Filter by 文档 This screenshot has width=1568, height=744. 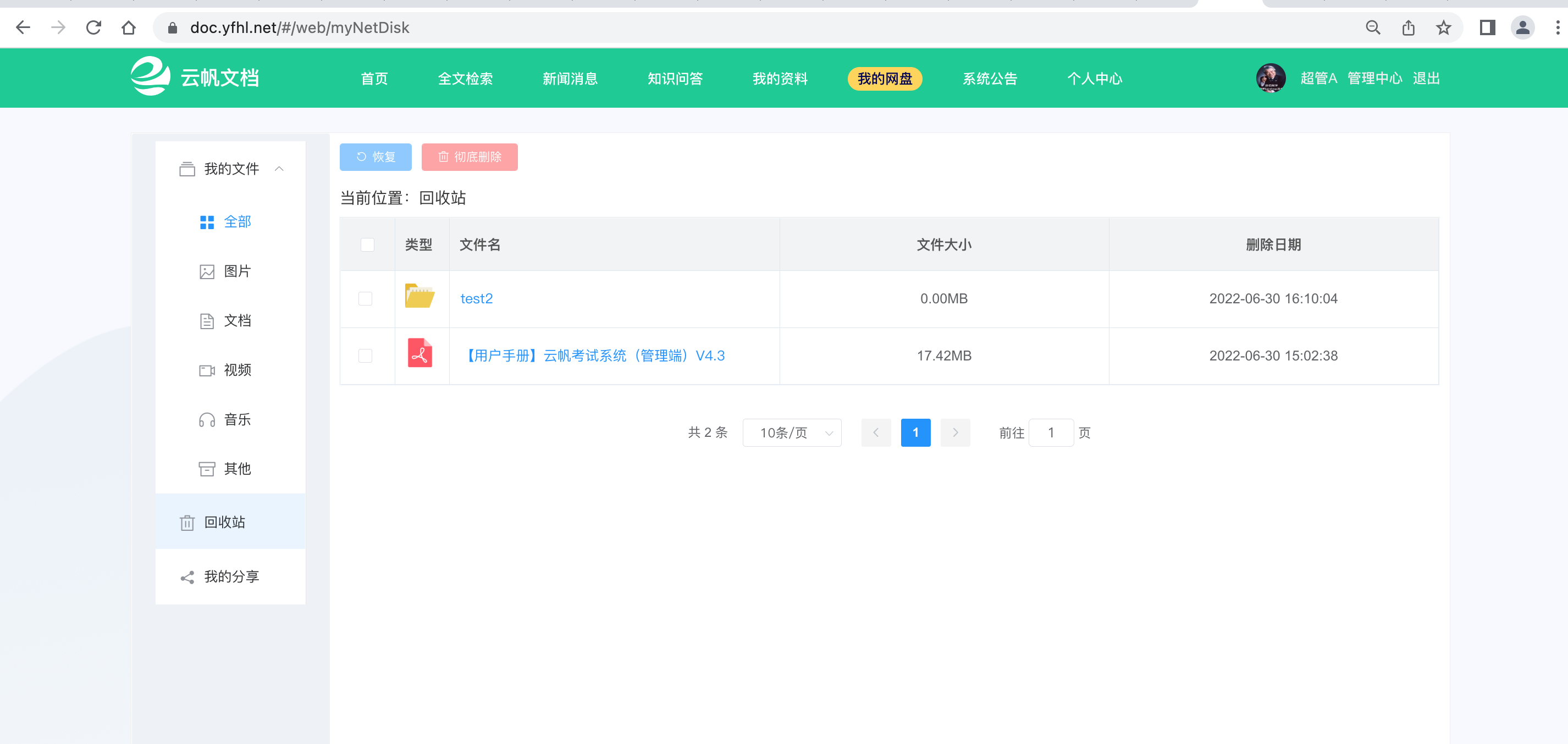tap(230, 320)
